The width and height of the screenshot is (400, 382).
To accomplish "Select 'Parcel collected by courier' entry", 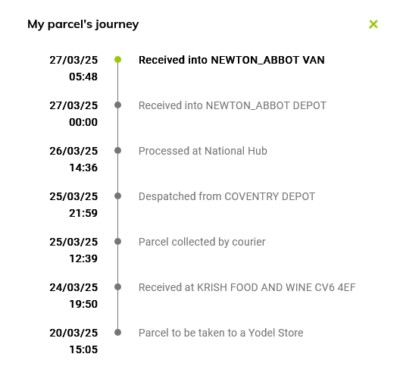I will 202,242.
